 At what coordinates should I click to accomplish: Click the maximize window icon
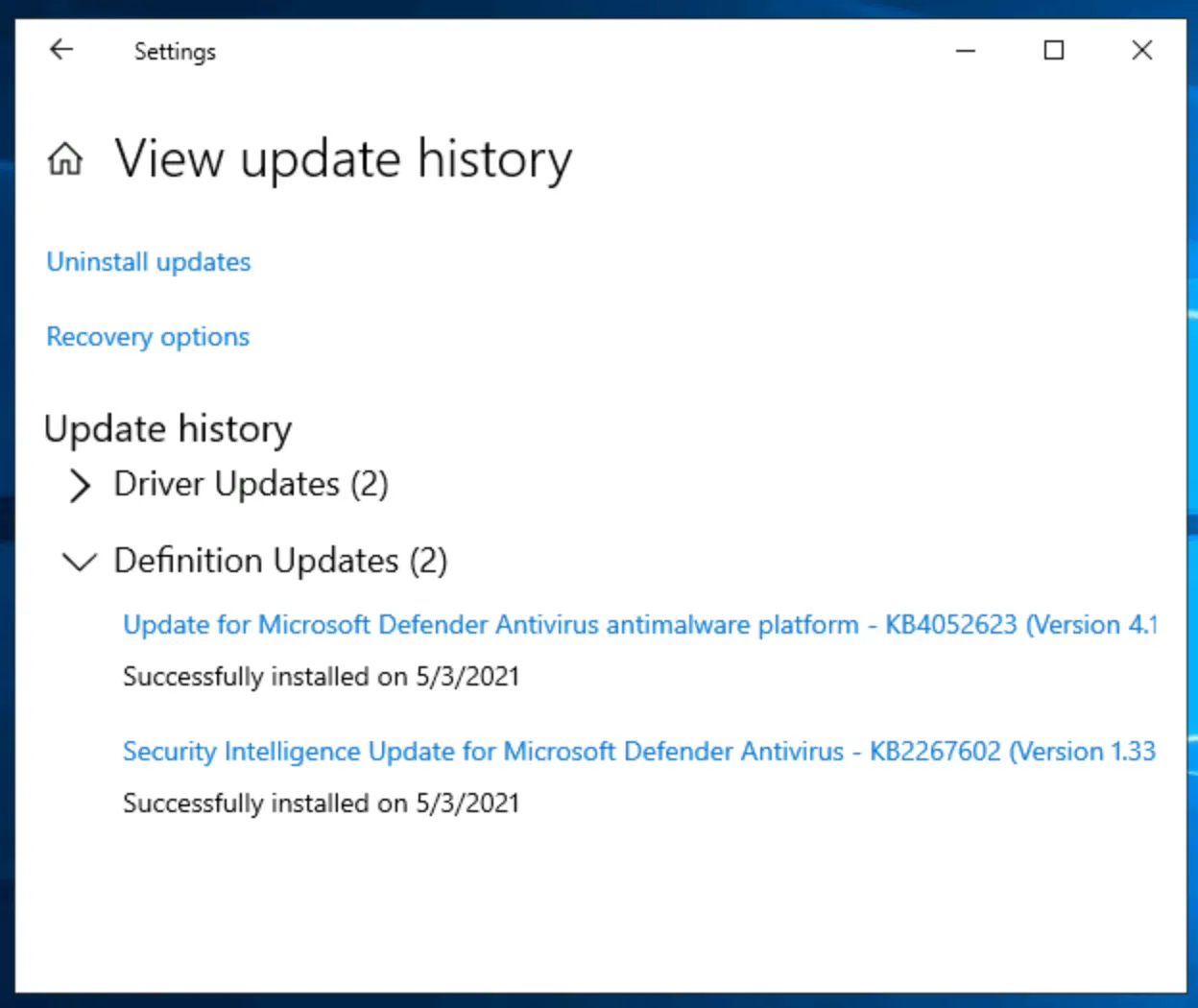pos(1053,50)
